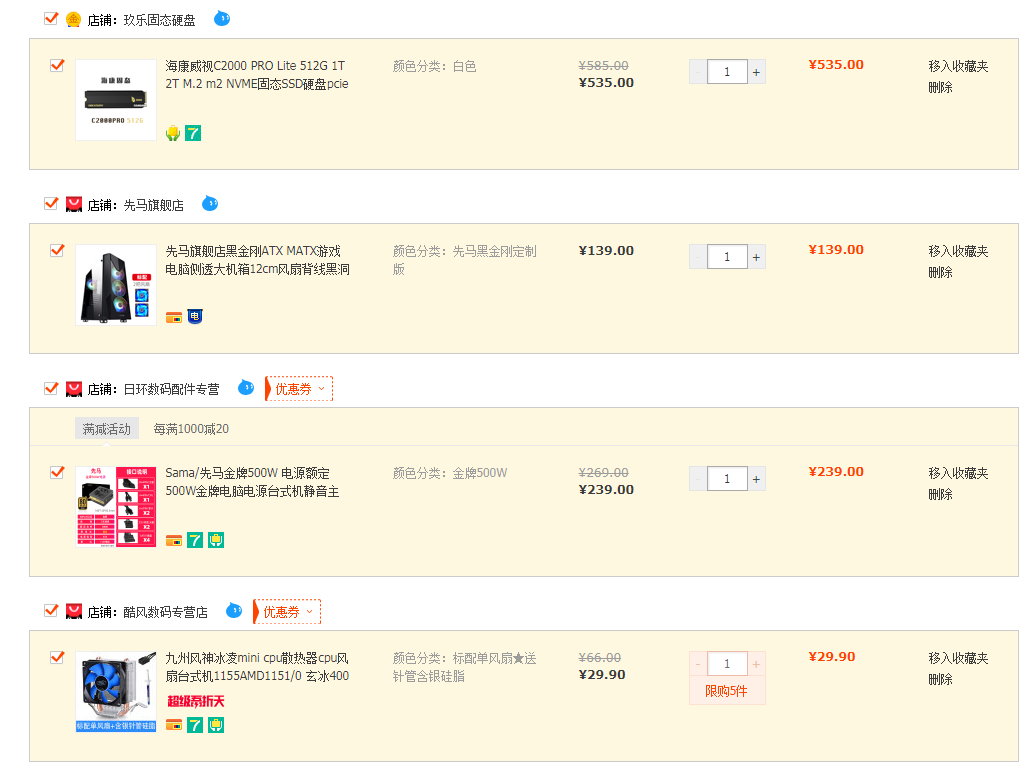Uncheck the 先马黑金刚 case item checkbox
1028x776 pixels.
(57, 250)
